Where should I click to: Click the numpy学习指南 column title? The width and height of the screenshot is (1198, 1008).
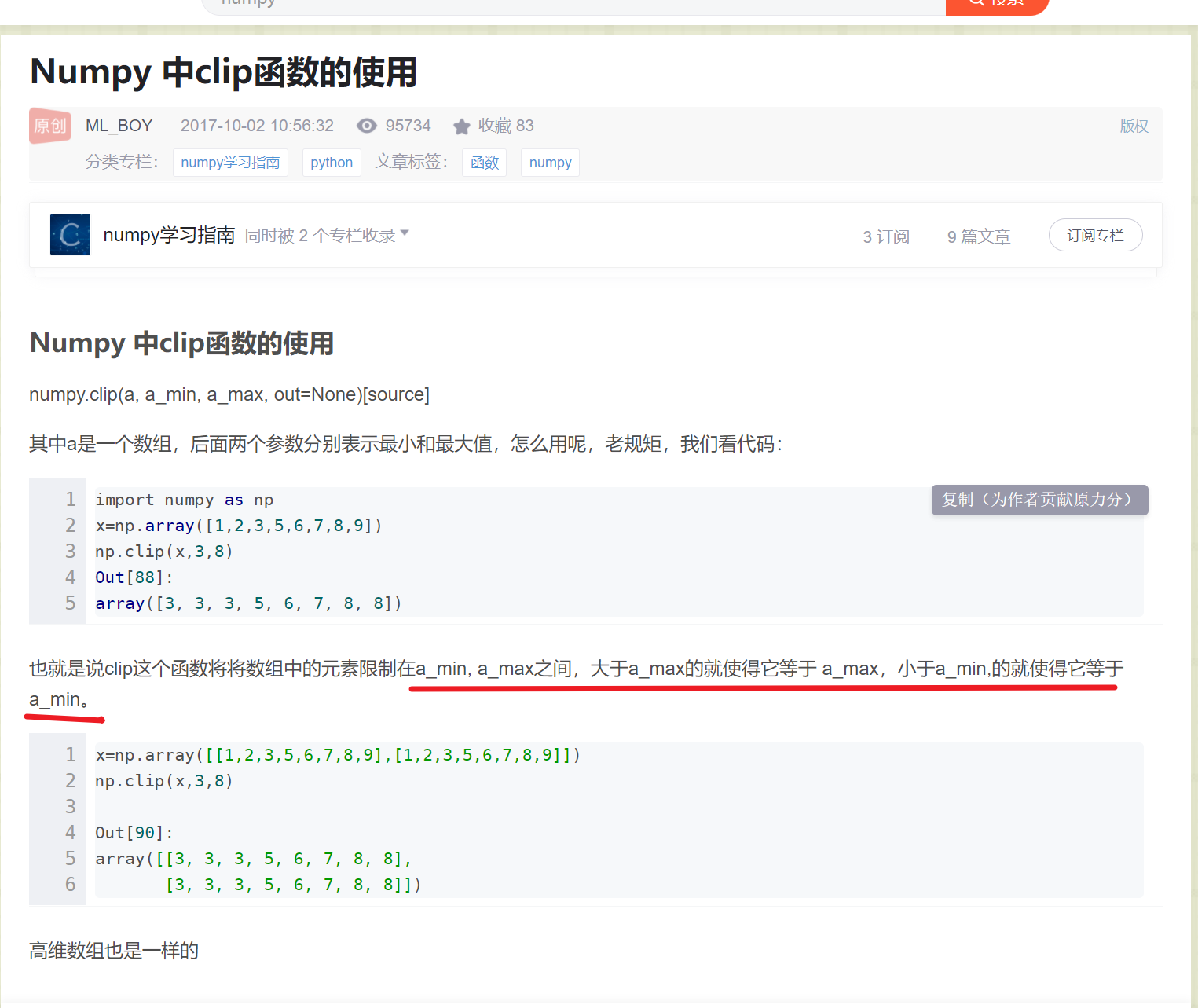point(168,234)
